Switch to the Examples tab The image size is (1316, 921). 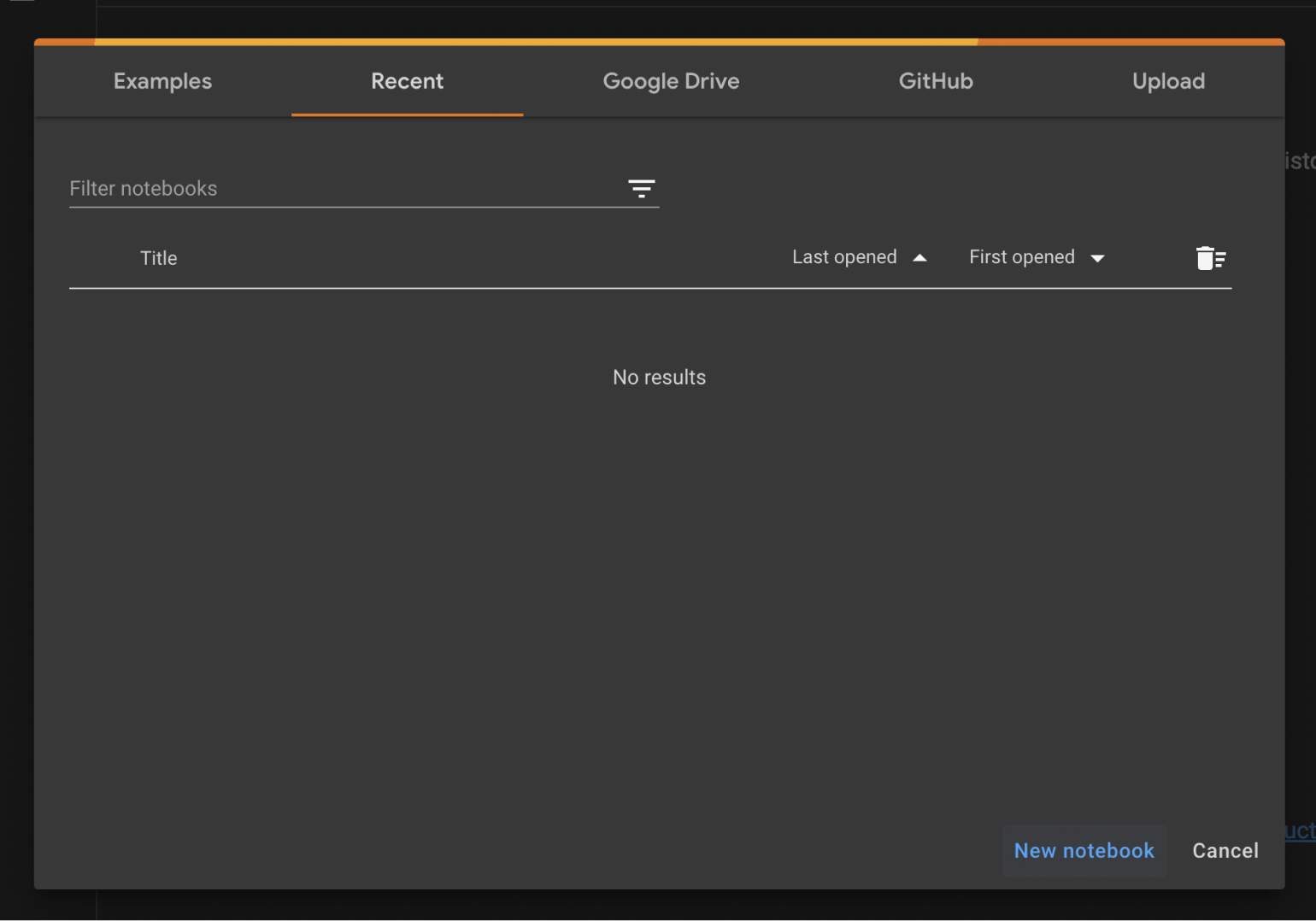click(x=162, y=81)
